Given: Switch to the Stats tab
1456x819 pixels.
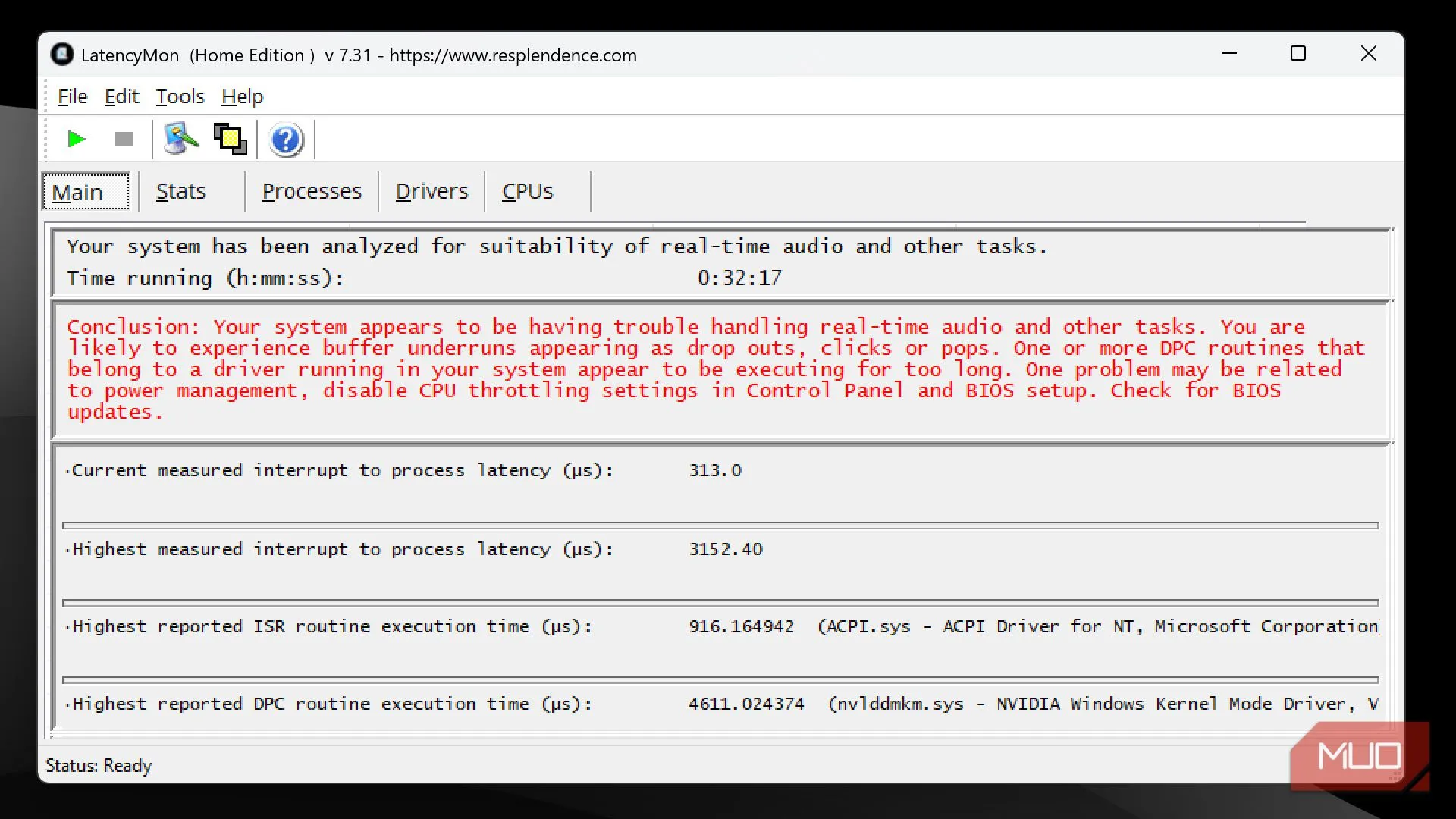Looking at the screenshot, I should click(x=180, y=191).
